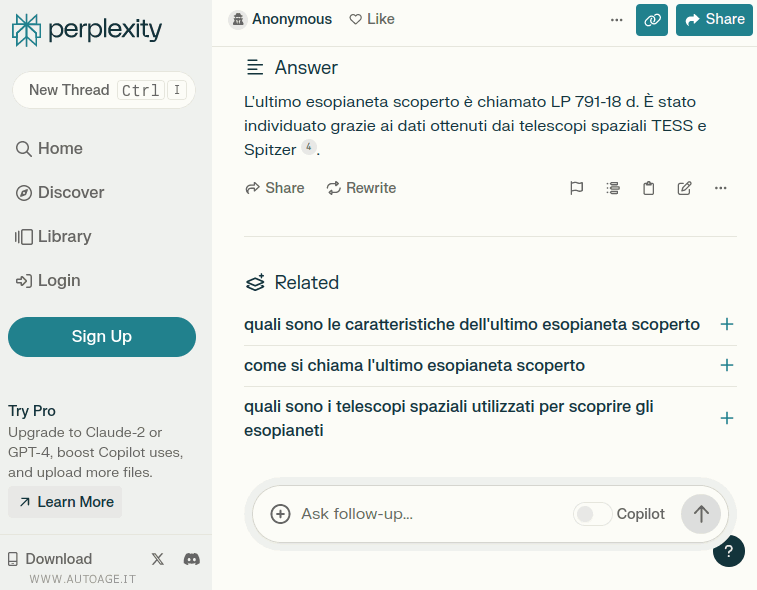Click the attach file plus icon

(x=281, y=514)
